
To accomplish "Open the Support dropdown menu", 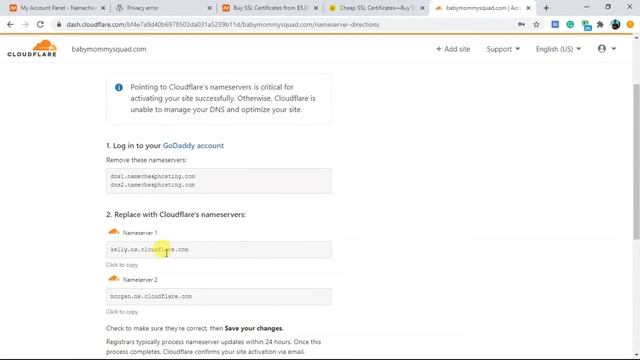I will pos(503,49).
